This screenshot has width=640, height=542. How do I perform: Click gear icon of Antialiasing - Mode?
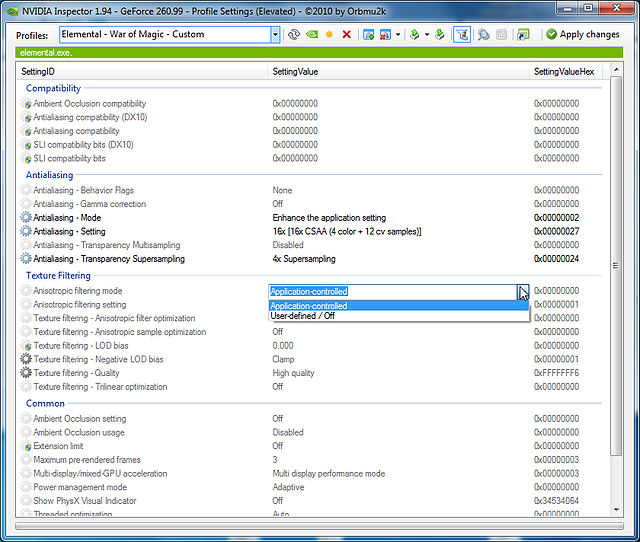point(26,218)
